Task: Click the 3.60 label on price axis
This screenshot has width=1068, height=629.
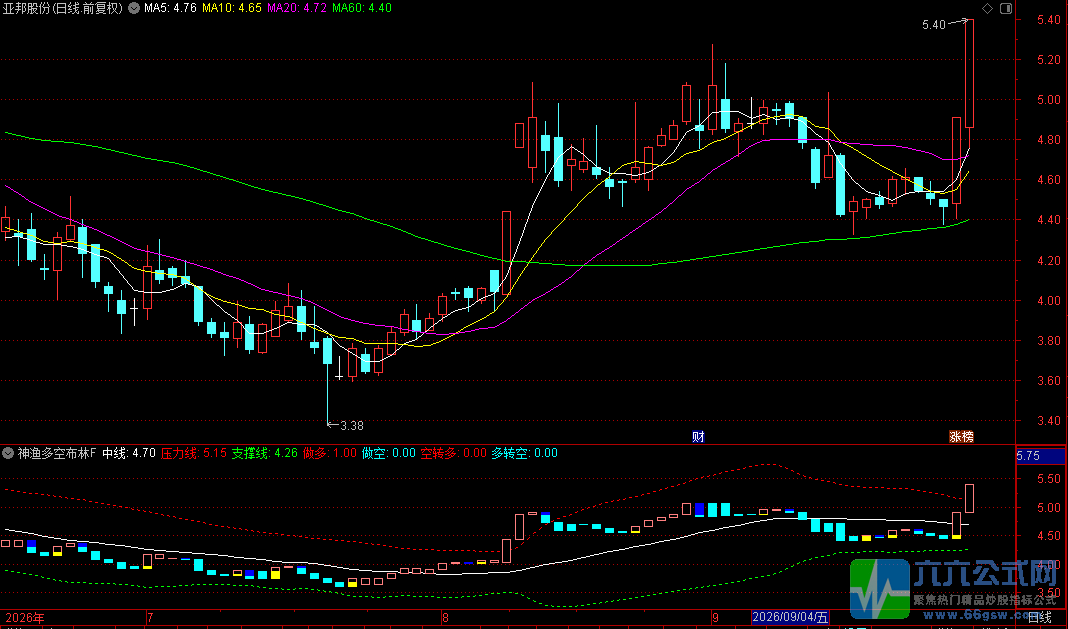Action: point(1049,381)
